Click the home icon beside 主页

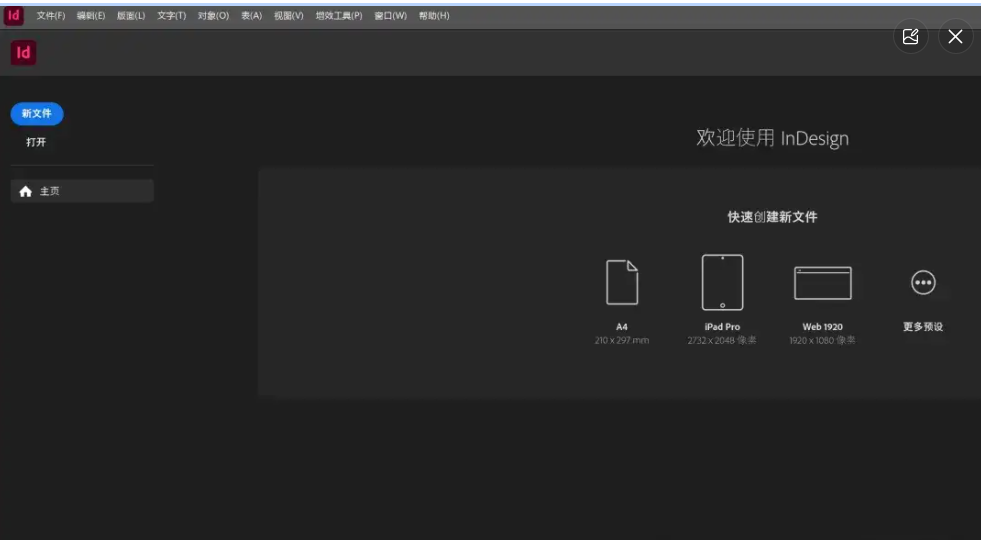click(25, 191)
